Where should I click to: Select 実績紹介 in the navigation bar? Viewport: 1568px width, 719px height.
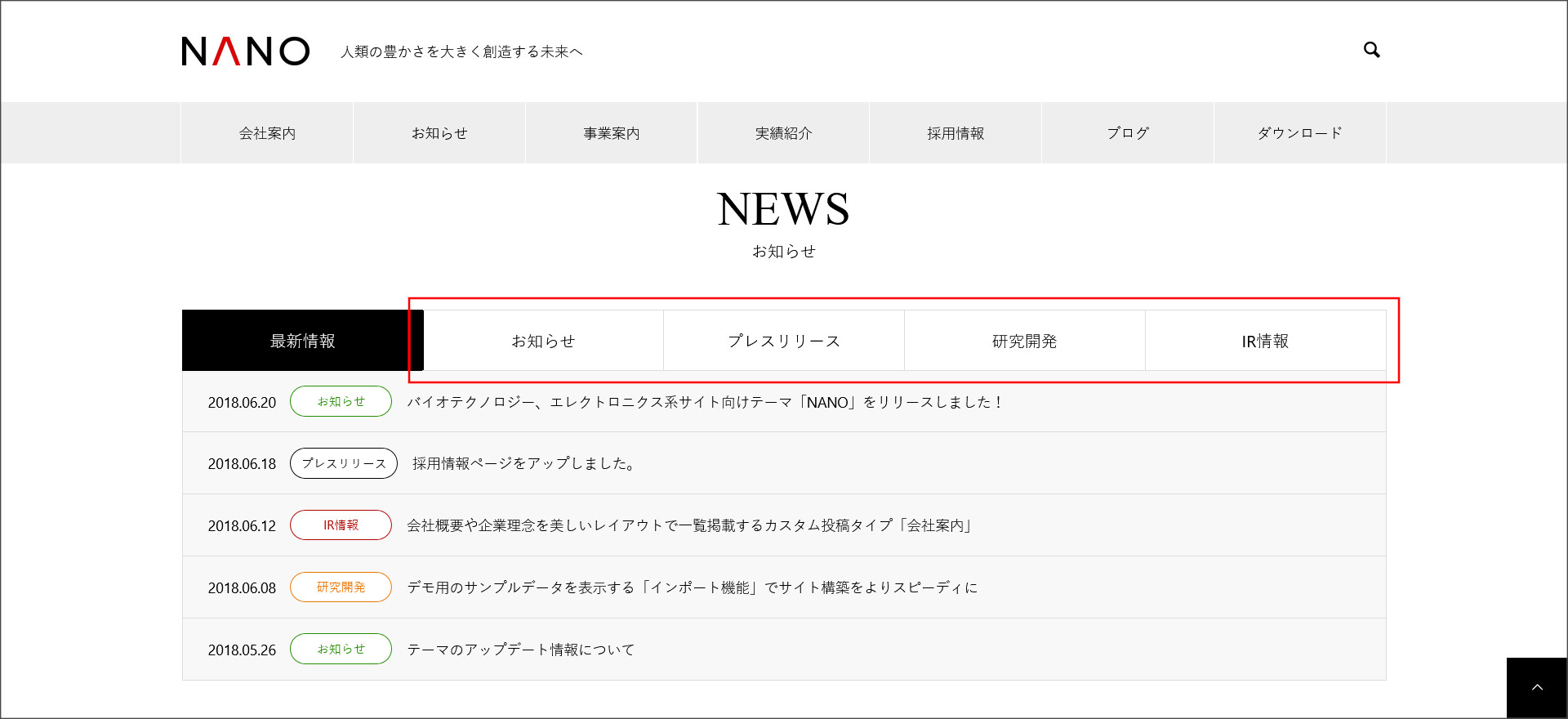click(783, 133)
